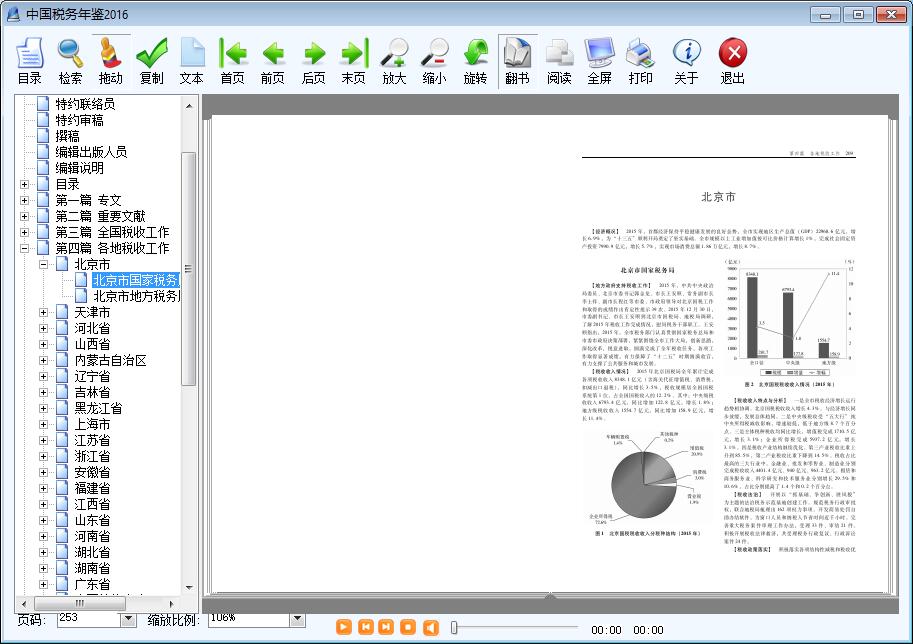The height and width of the screenshot is (644, 913).
Task: Click the orange stop playback button
Action: click(x=408, y=627)
